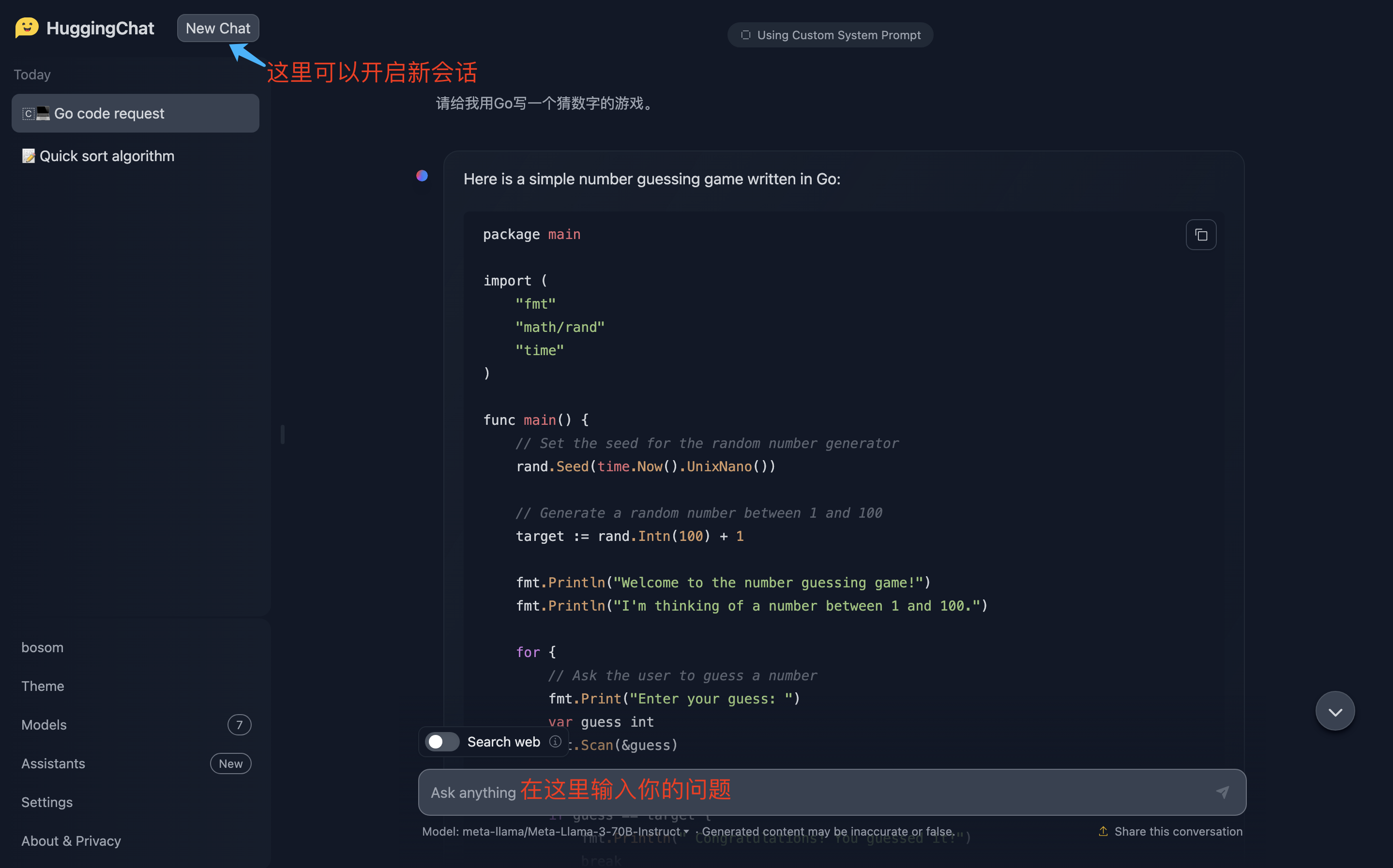Open the Assistants section
The image size is (1393, 868).
click(x=53, y=763)
